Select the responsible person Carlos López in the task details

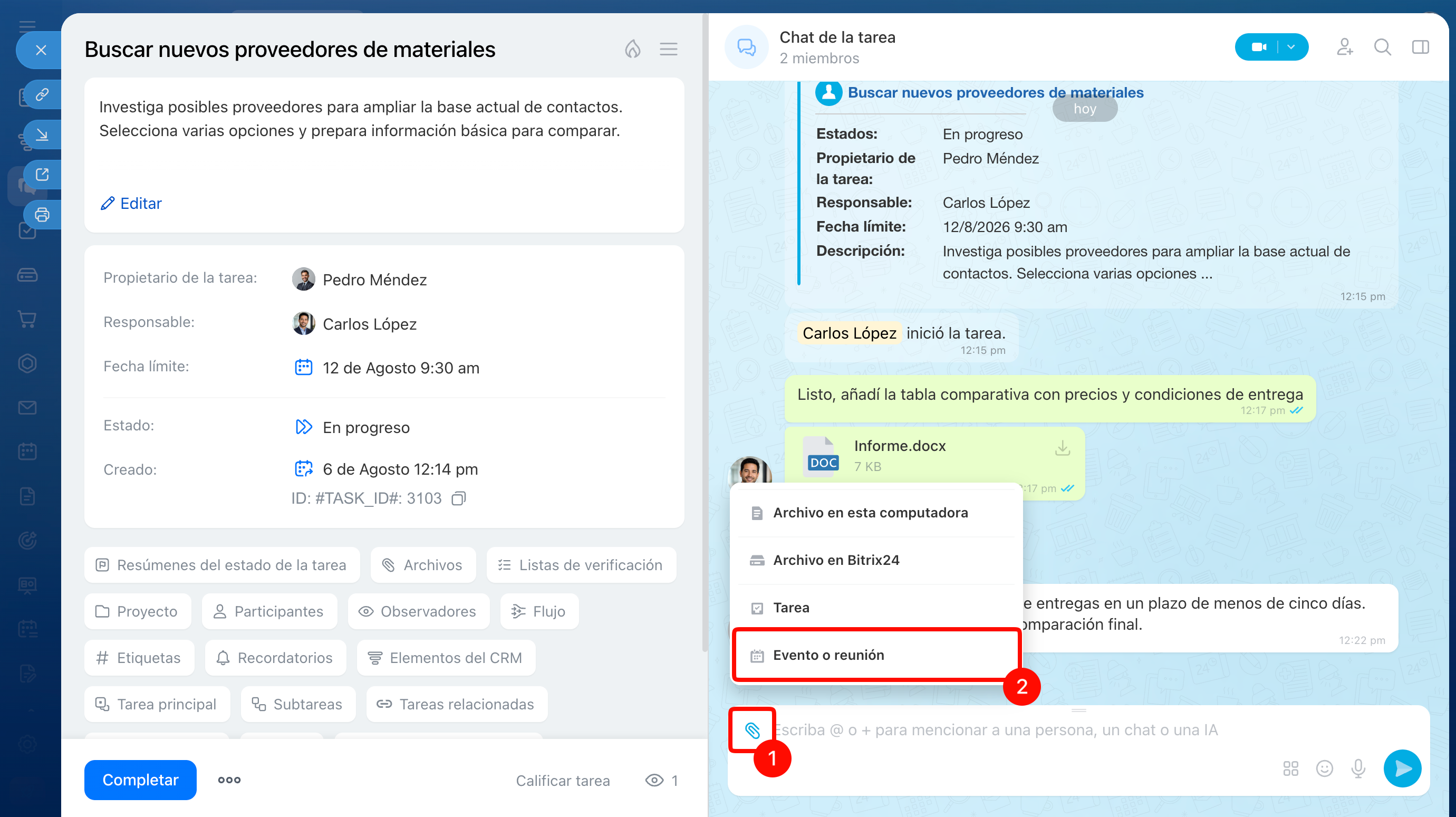[354, 323]
